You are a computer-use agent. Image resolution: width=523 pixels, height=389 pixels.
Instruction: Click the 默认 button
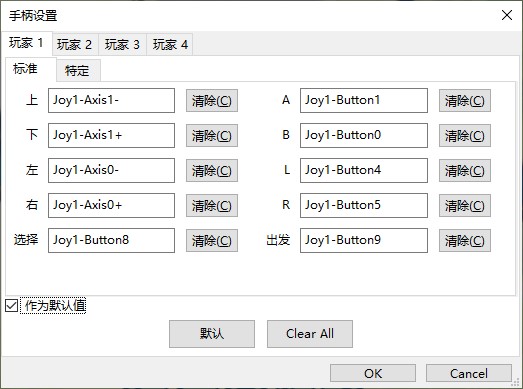(x=212, y=334)
